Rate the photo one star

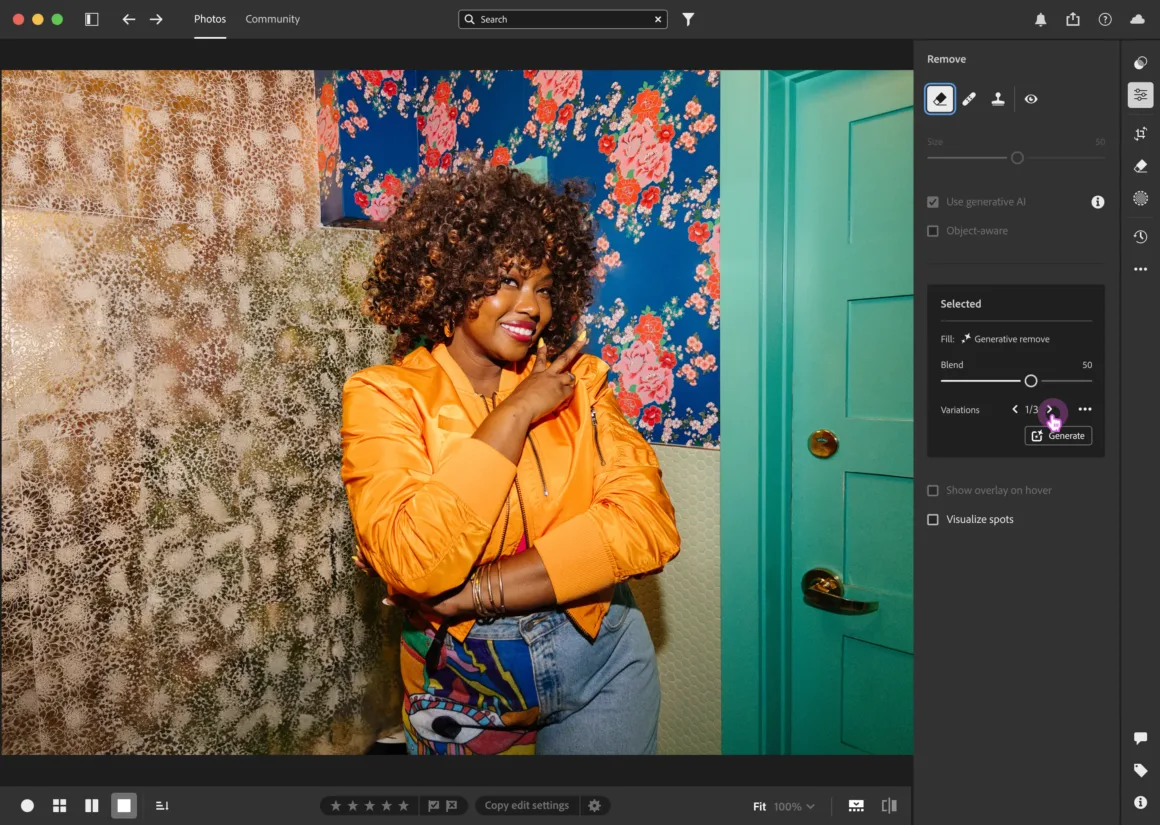pyautogui.click(x=336, y=806)
